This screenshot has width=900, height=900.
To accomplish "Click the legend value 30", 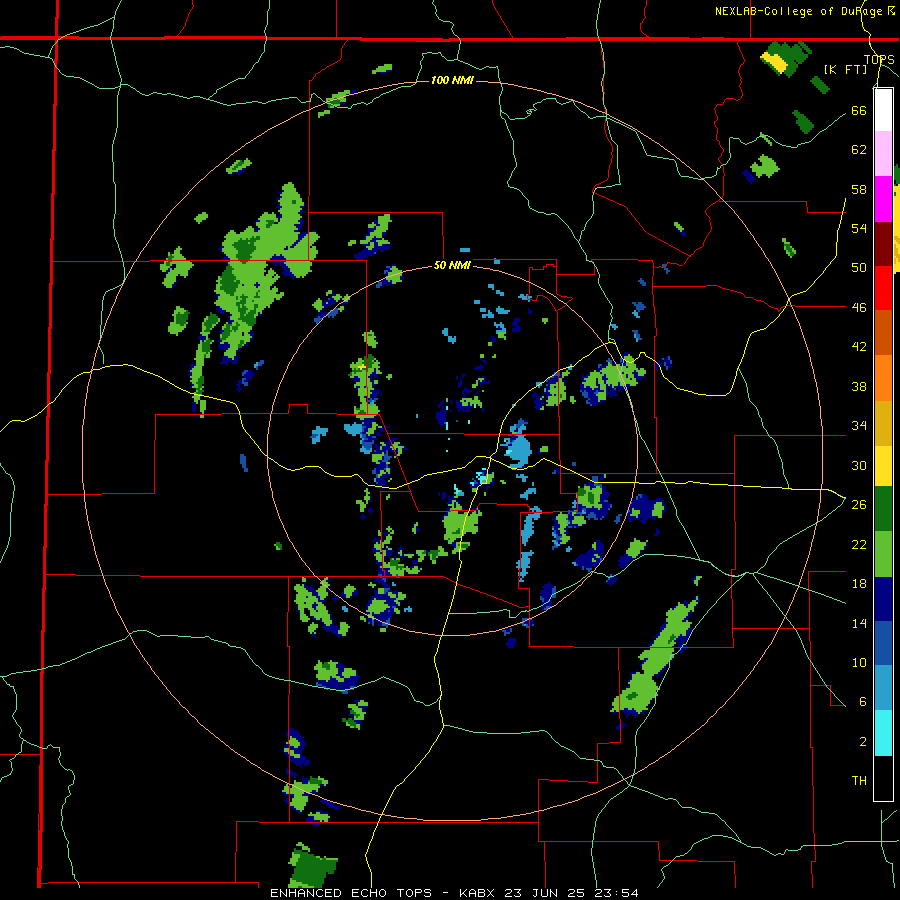I will coord(859,465).
